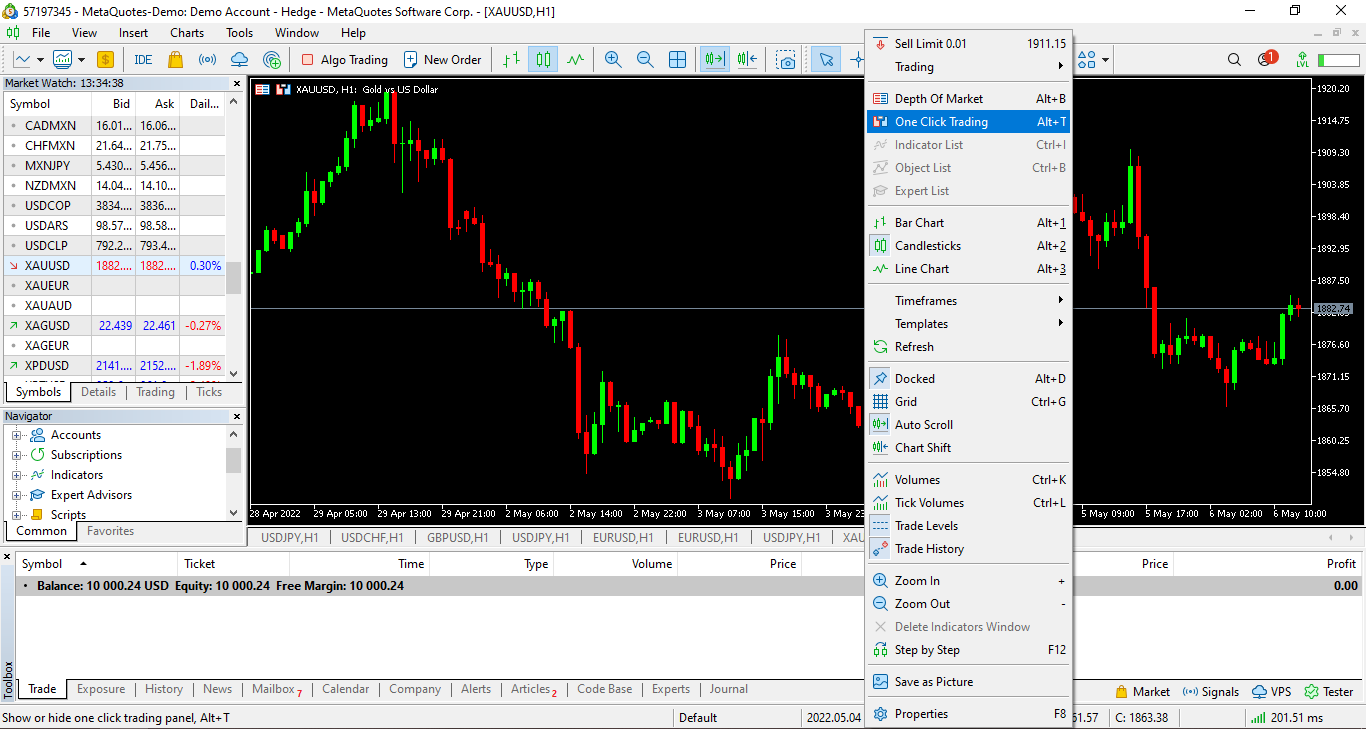Click the connection status 201.51 ms indicator

[x=1286, y=718]
